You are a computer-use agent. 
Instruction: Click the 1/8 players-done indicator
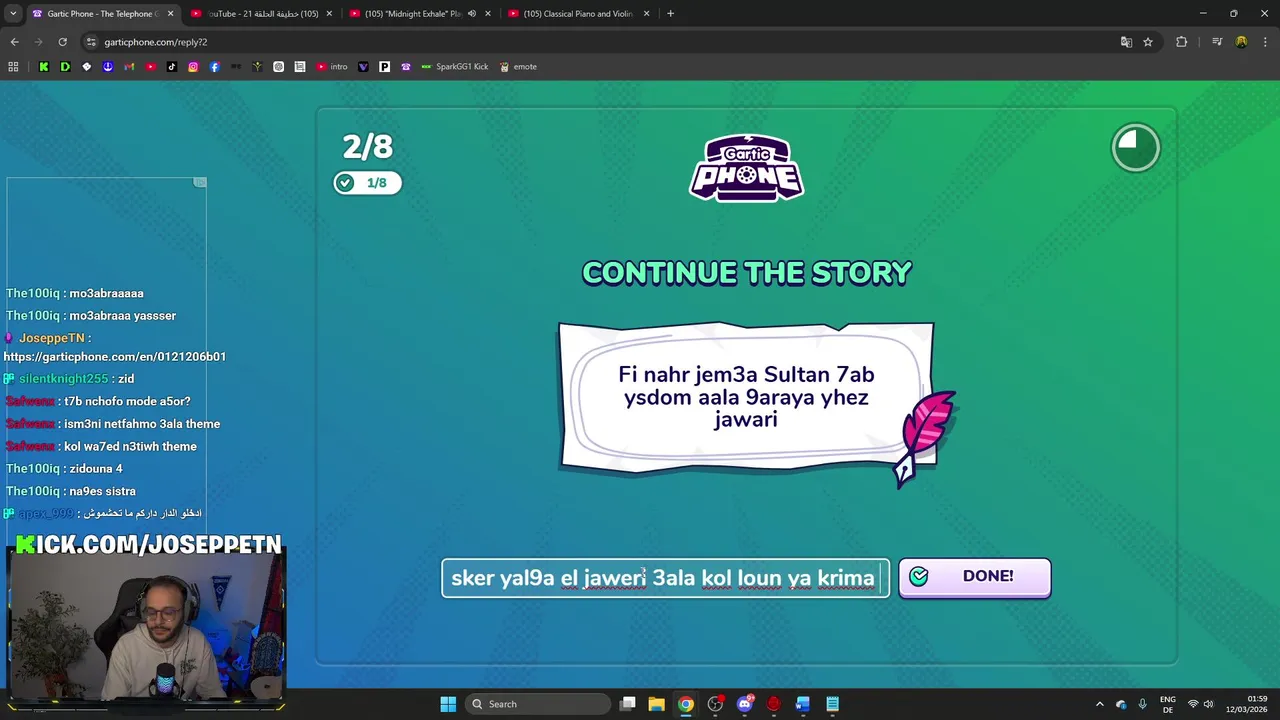point(367,183)
